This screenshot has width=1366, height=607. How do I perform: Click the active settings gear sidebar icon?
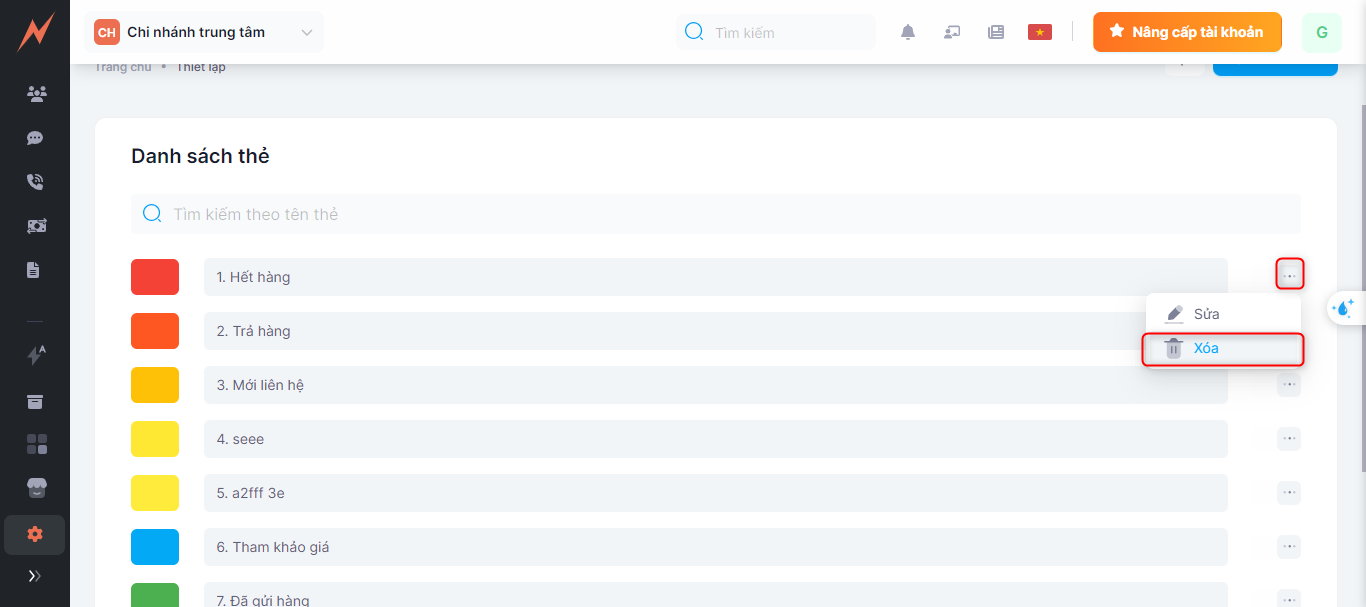point(35,534)
